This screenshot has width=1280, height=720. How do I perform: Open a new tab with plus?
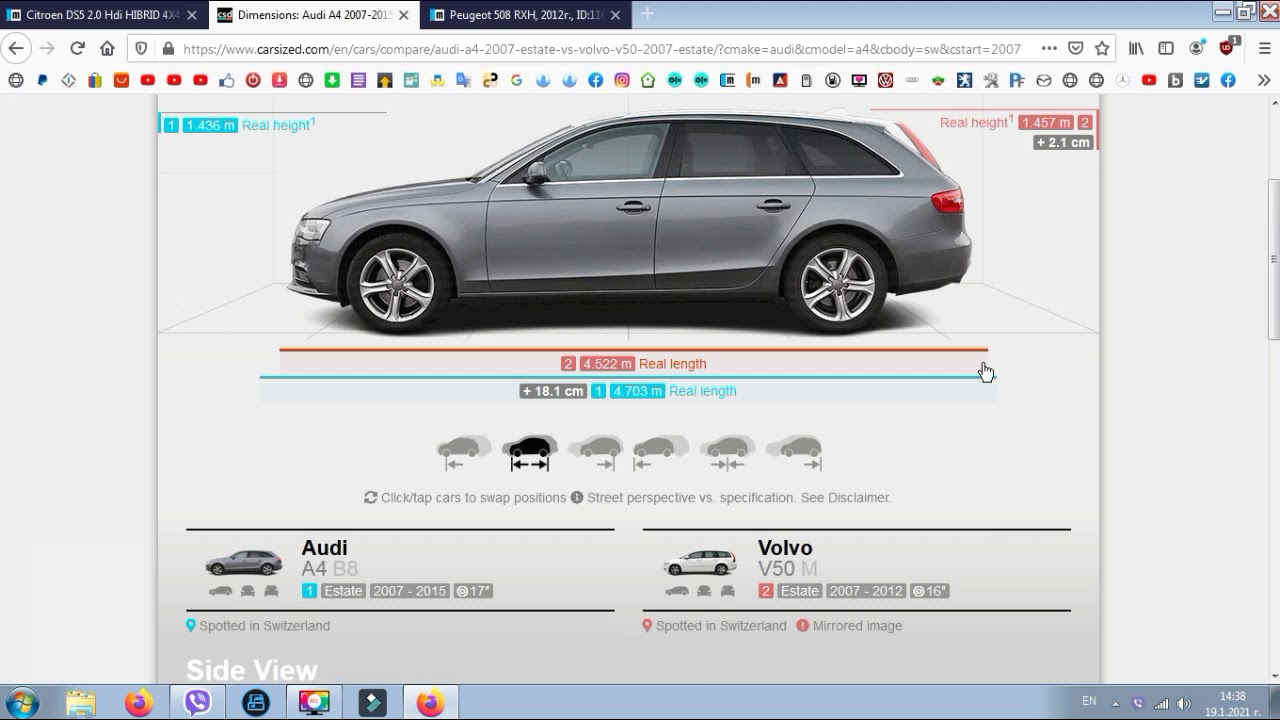[x=647, y=14]
